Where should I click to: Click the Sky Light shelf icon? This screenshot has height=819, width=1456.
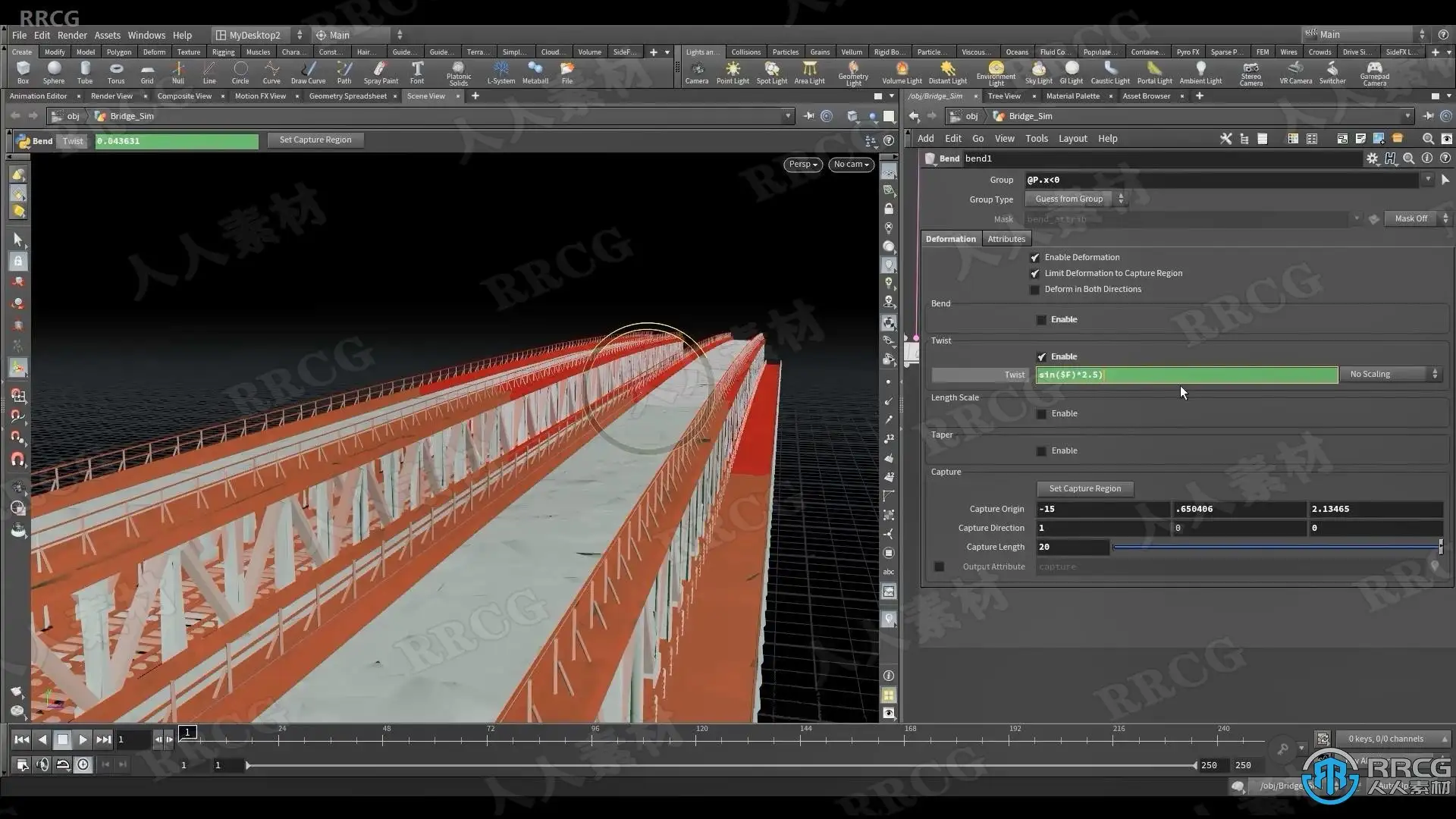tap(1038, 72)
